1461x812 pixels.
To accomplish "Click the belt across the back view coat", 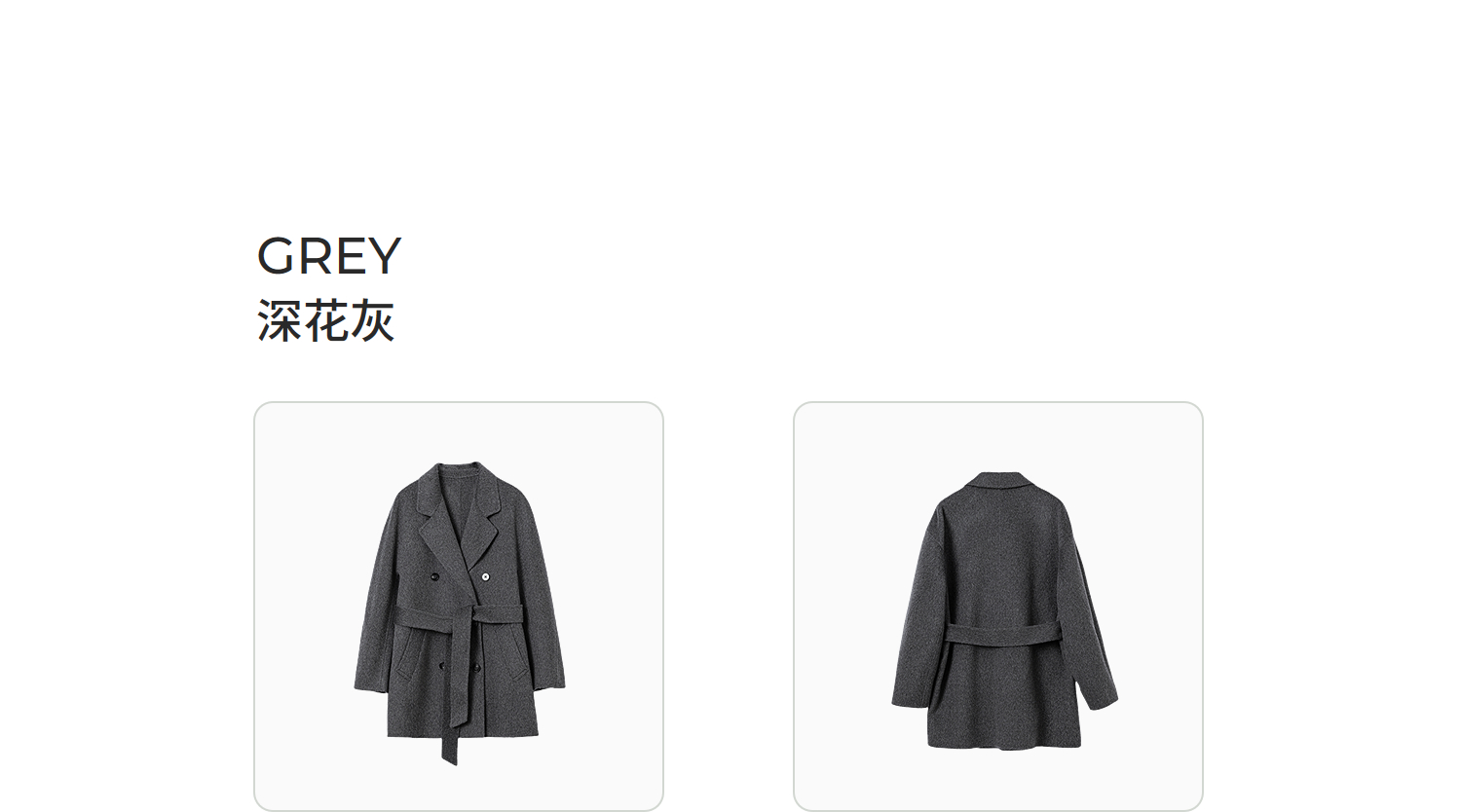I will click(1003, 634).
